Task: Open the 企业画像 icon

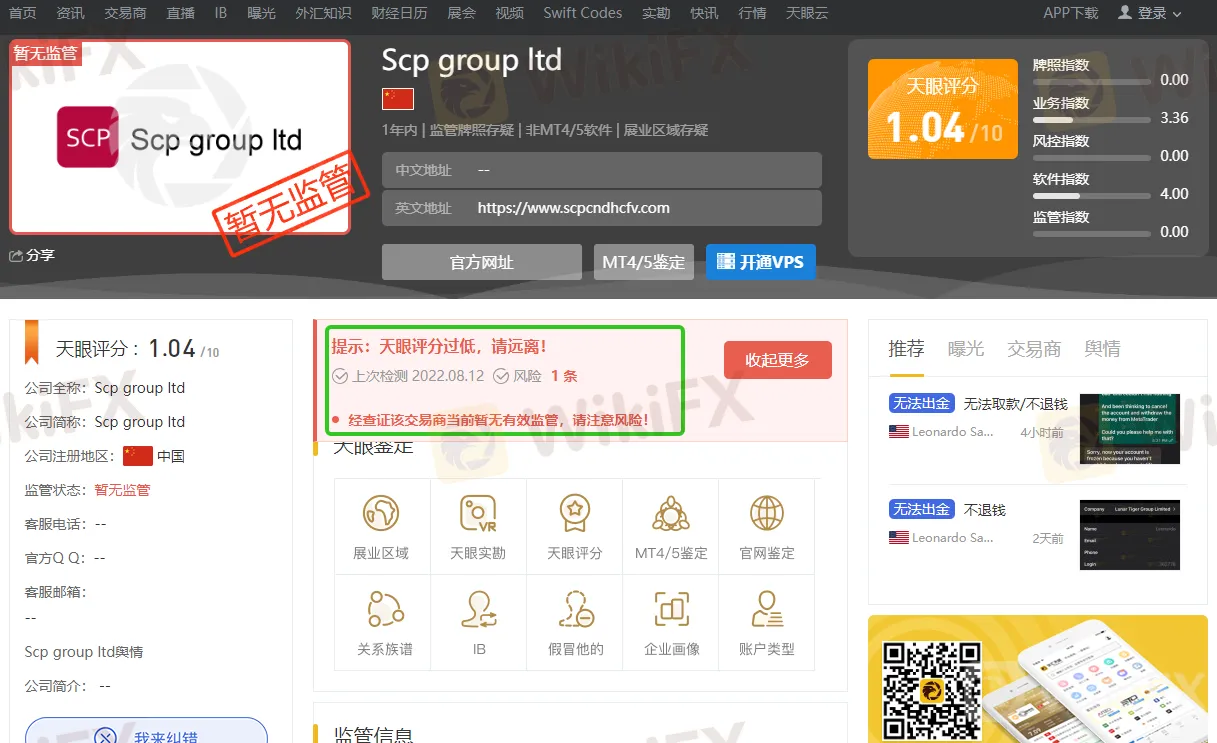Action: tap(671, 609)
